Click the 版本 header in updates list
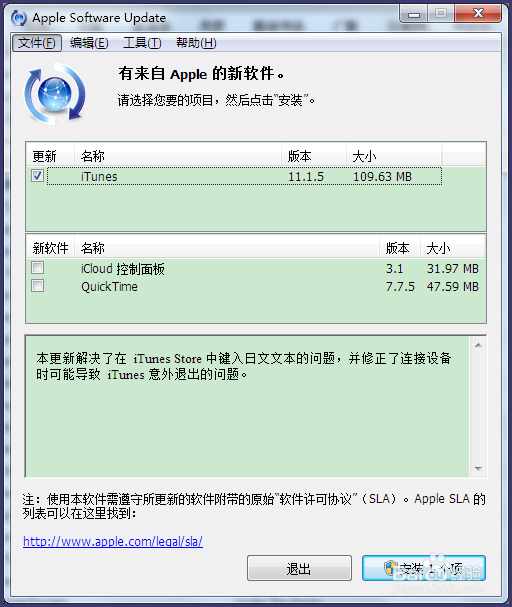This screenshot has height=607, width=512. 314,156
